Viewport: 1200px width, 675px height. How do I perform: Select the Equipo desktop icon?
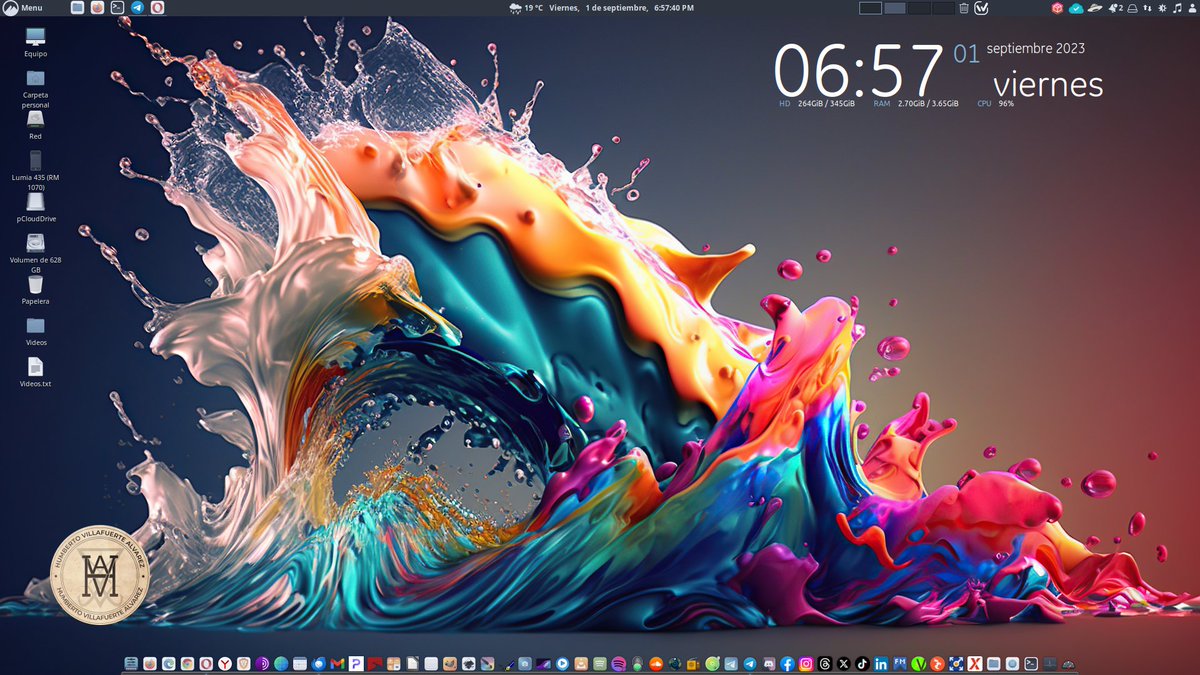coord(36,43)
